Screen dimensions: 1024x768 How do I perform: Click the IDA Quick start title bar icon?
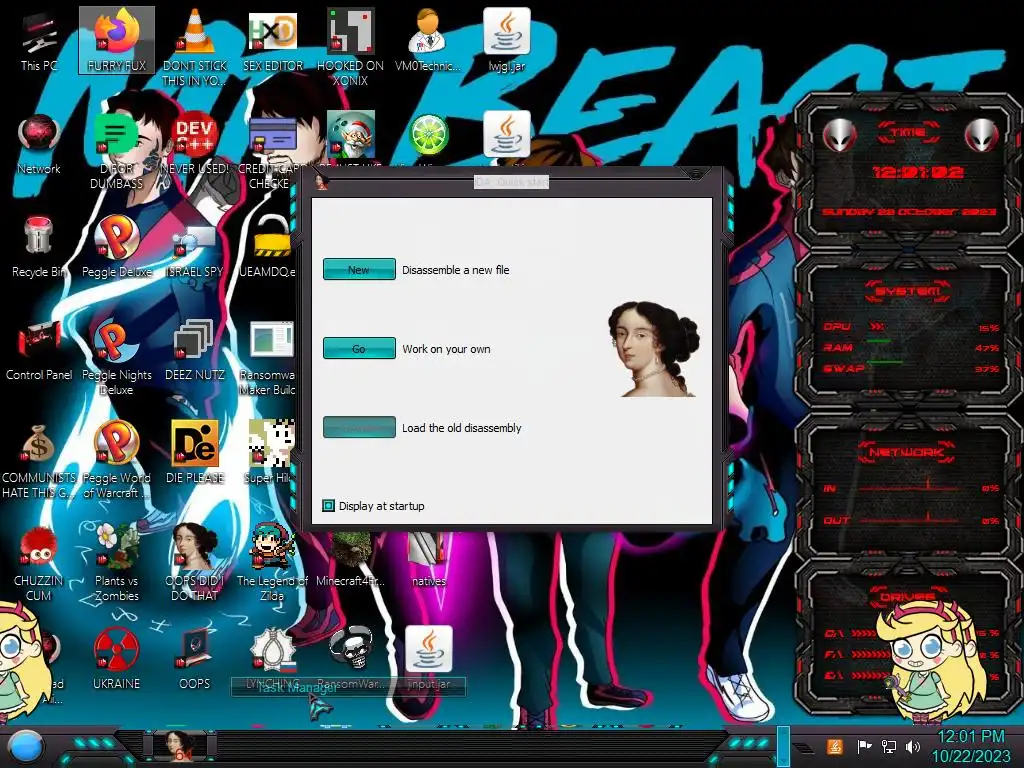pos(321,182)
